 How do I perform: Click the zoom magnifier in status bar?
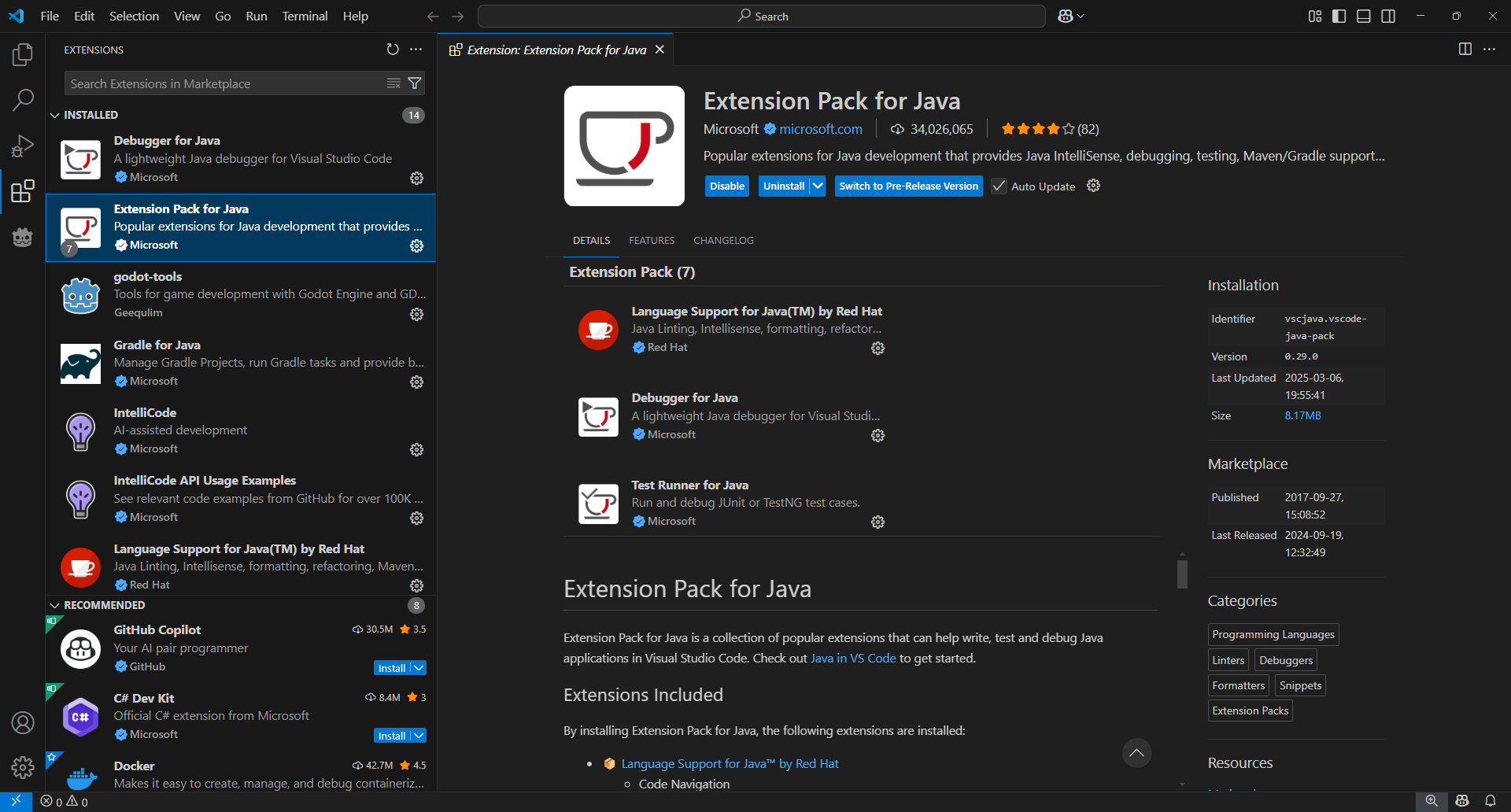[x=1432, y=801]
